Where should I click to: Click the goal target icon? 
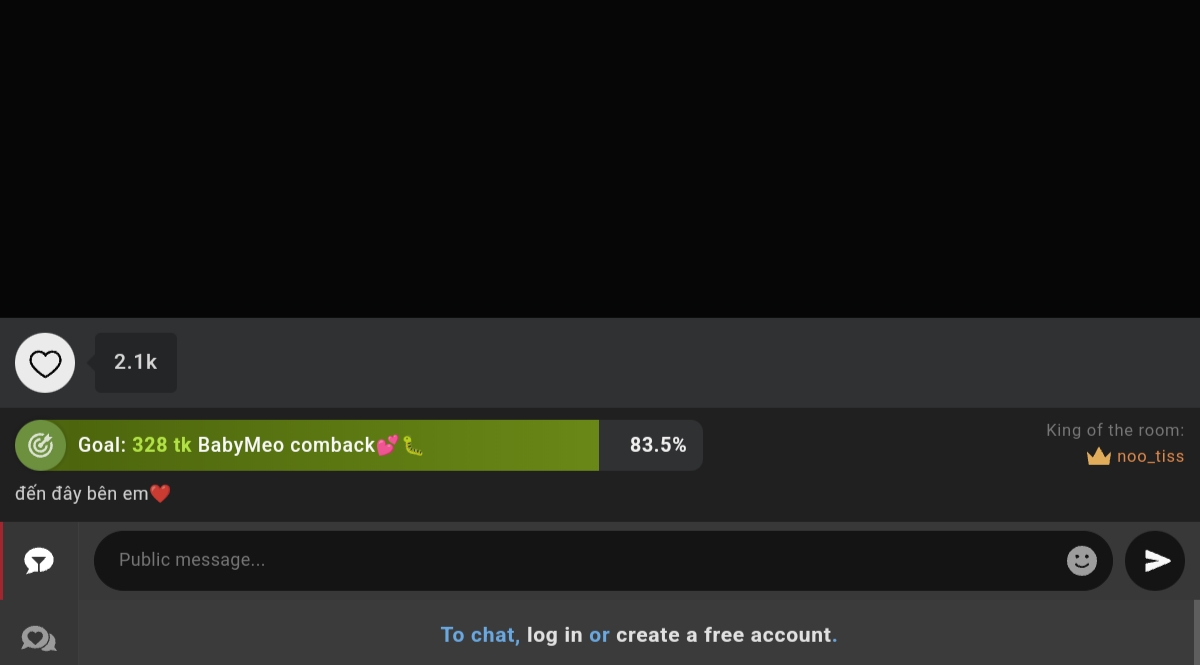[x=40, y=445]
